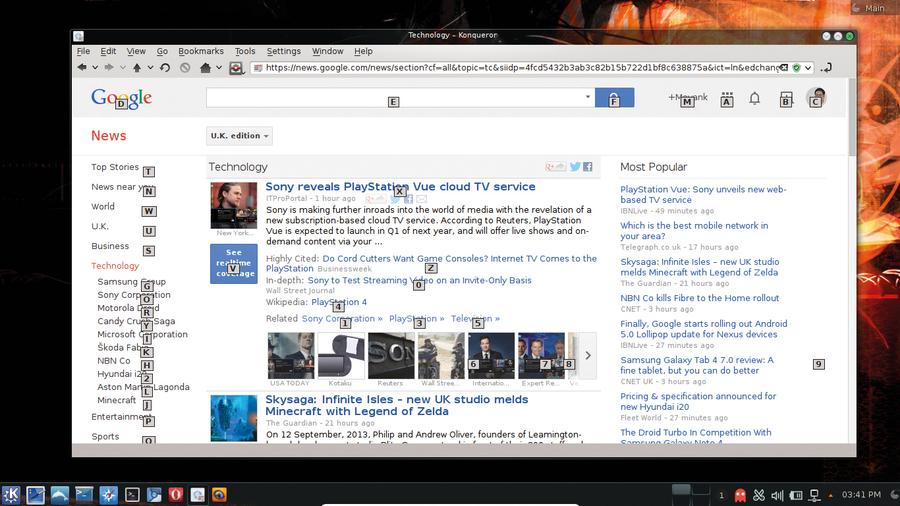Click the Go button after the address bar
This screenshot has width=900, height=506.
tap(826, 68)
